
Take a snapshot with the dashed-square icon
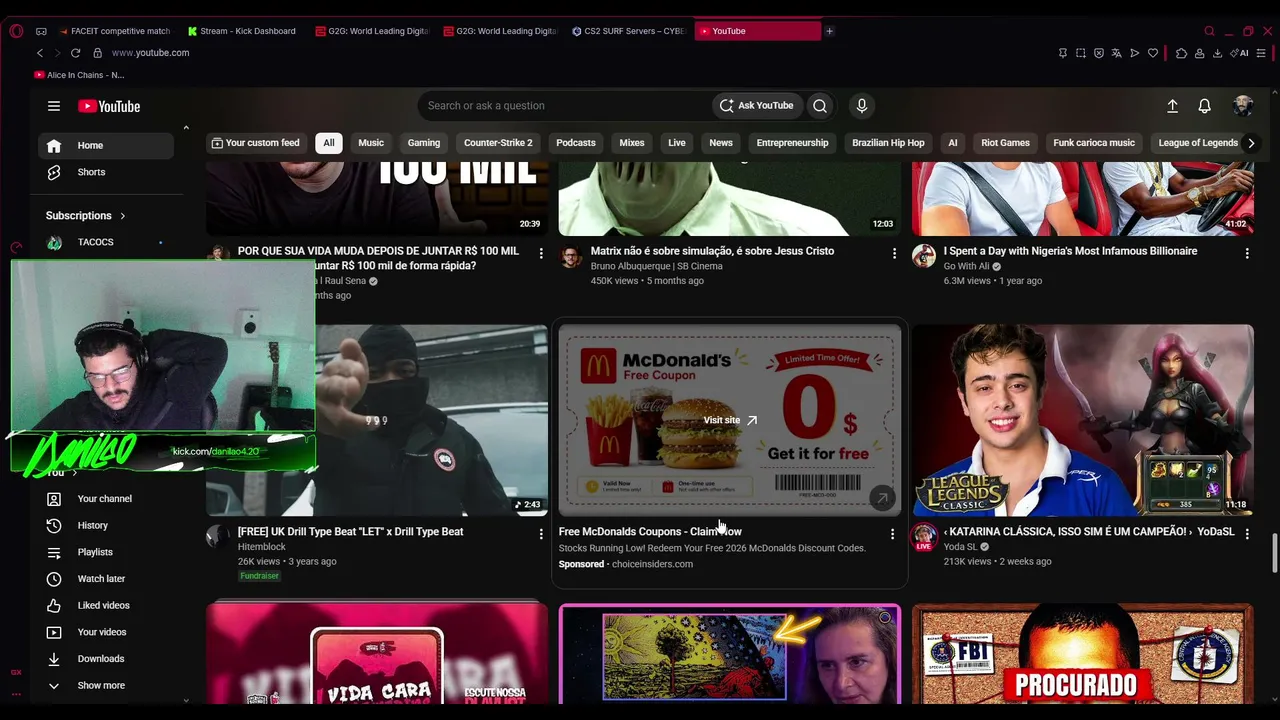(x=1081, y=53)
